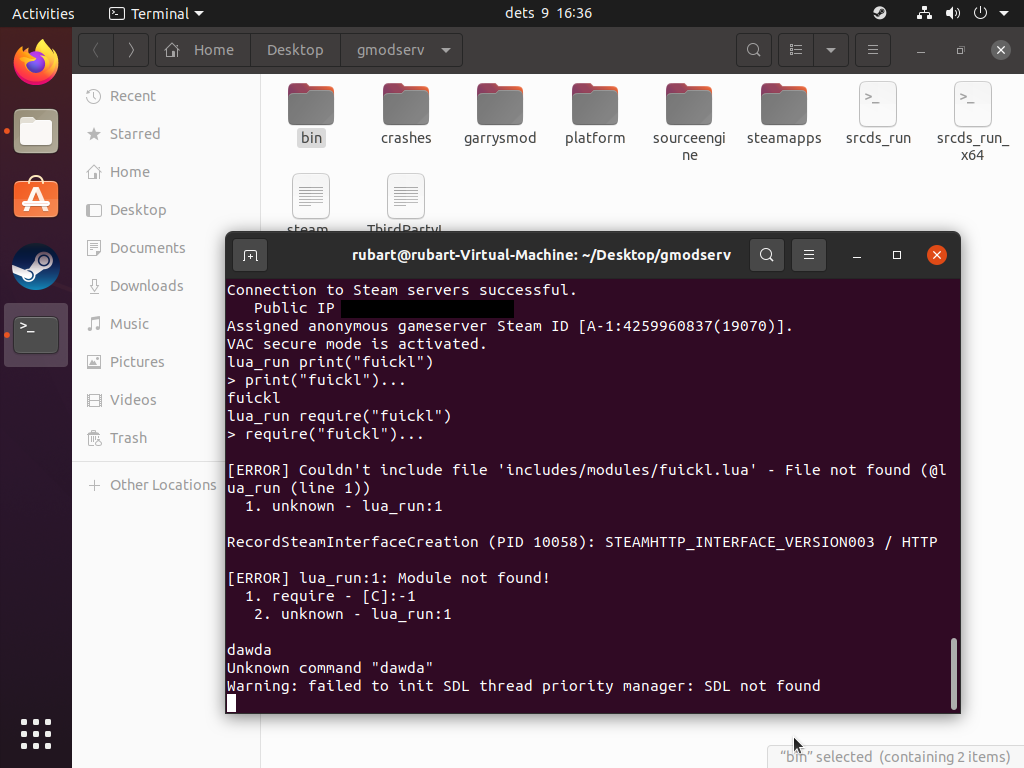Image resolution: width=1024 pixels, height=768 pixels.
Task: Select the crashes folder
Action: (406, 114)
